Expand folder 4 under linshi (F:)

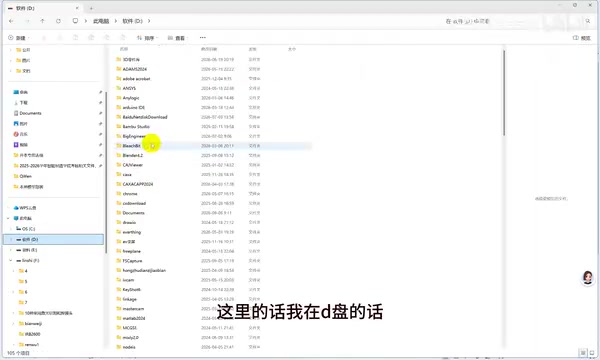(14, 271)
